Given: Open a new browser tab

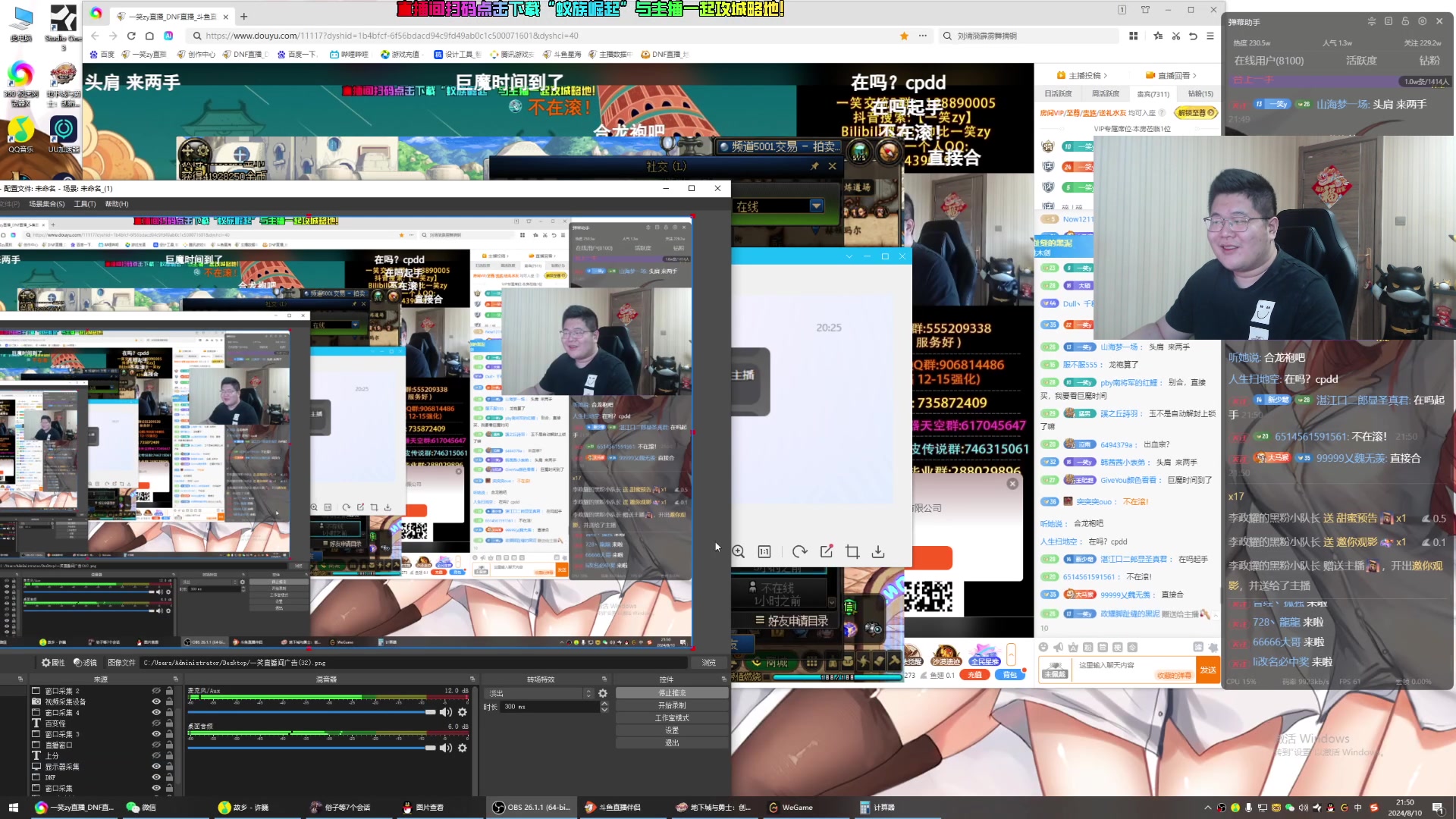Looking at the screenshot, I should pyautogui.click(x=243, y=16).
